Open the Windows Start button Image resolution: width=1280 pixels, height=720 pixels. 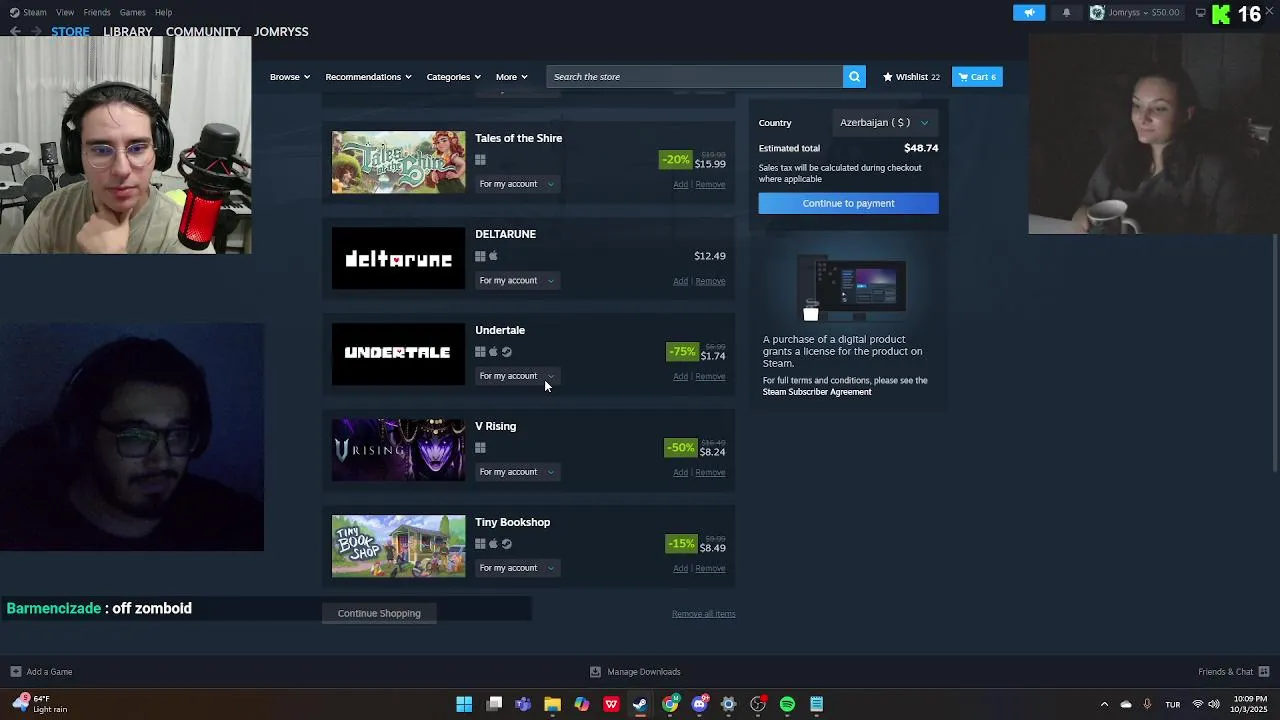[x=464, y=704]
